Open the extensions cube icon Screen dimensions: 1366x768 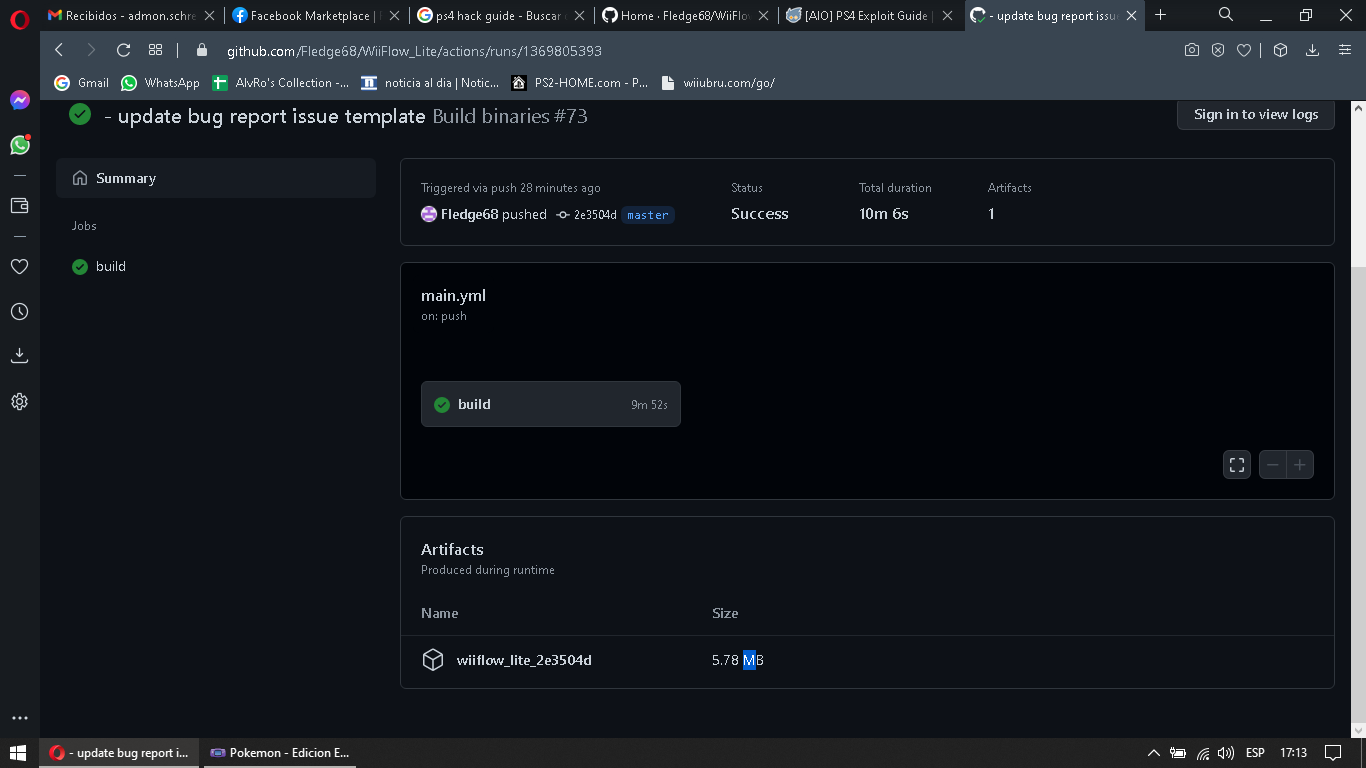pyautogui.click(x=1281, y=50)
